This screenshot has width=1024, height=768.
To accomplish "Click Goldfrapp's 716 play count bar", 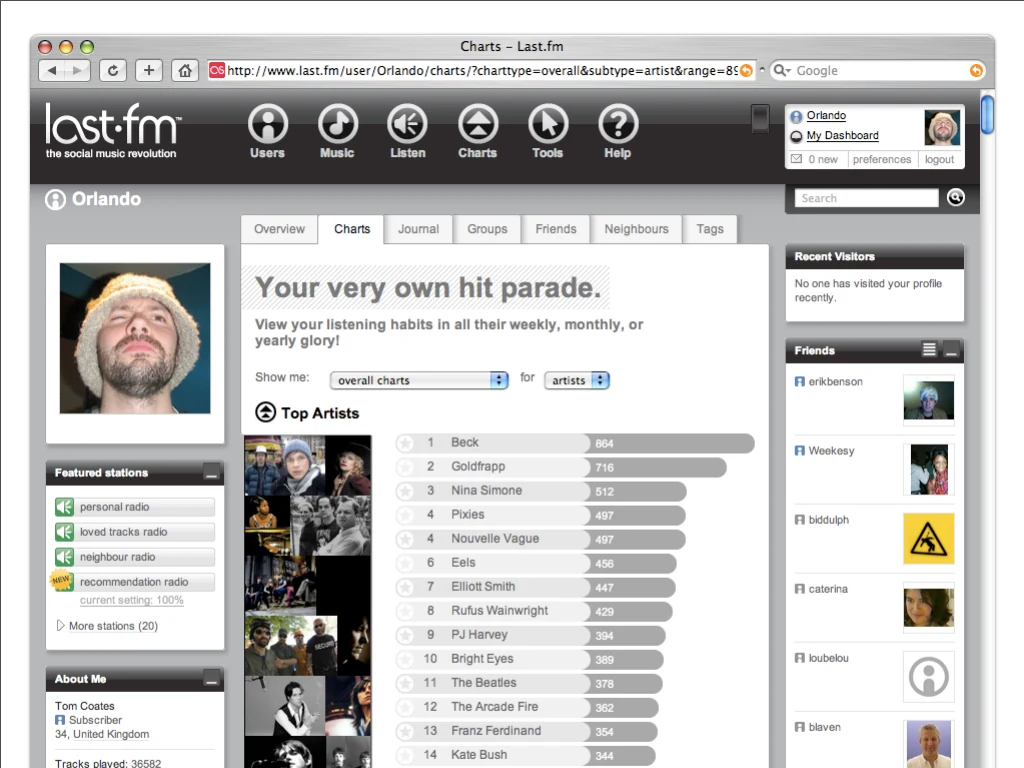I will pos(658,468).
